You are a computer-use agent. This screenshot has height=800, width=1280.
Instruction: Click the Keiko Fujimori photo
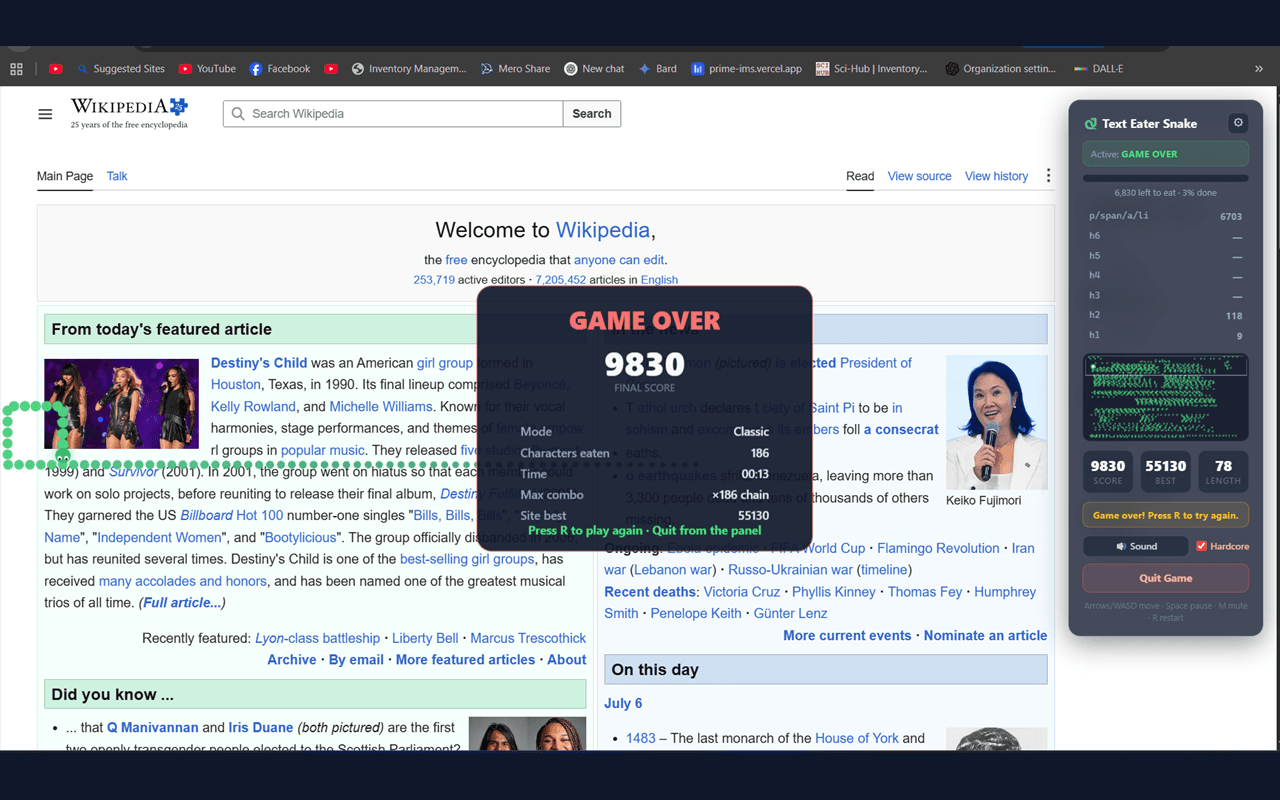(x=996, y=422)
